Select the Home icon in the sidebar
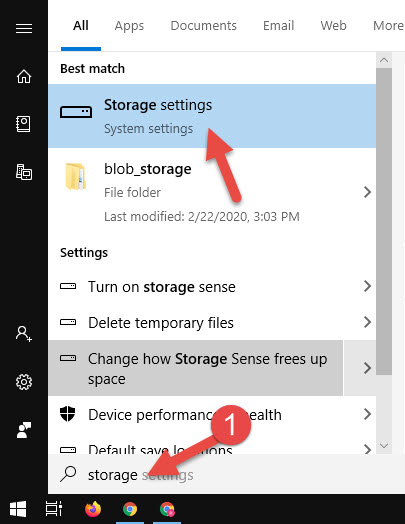 click(x=24, y=77)
